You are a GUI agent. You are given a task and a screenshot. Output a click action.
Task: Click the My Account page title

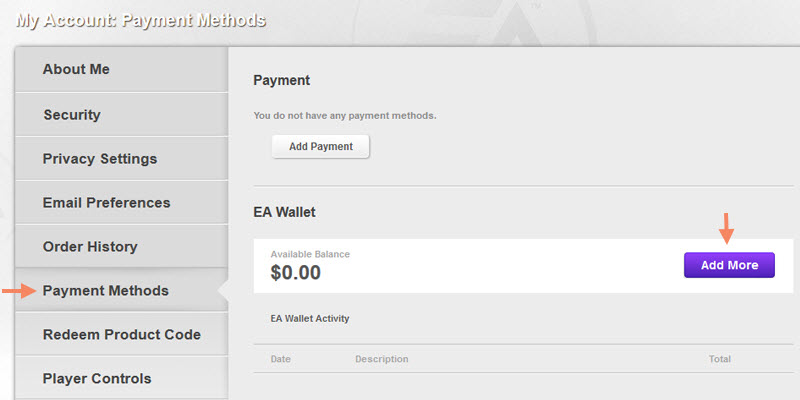point(141,19)
